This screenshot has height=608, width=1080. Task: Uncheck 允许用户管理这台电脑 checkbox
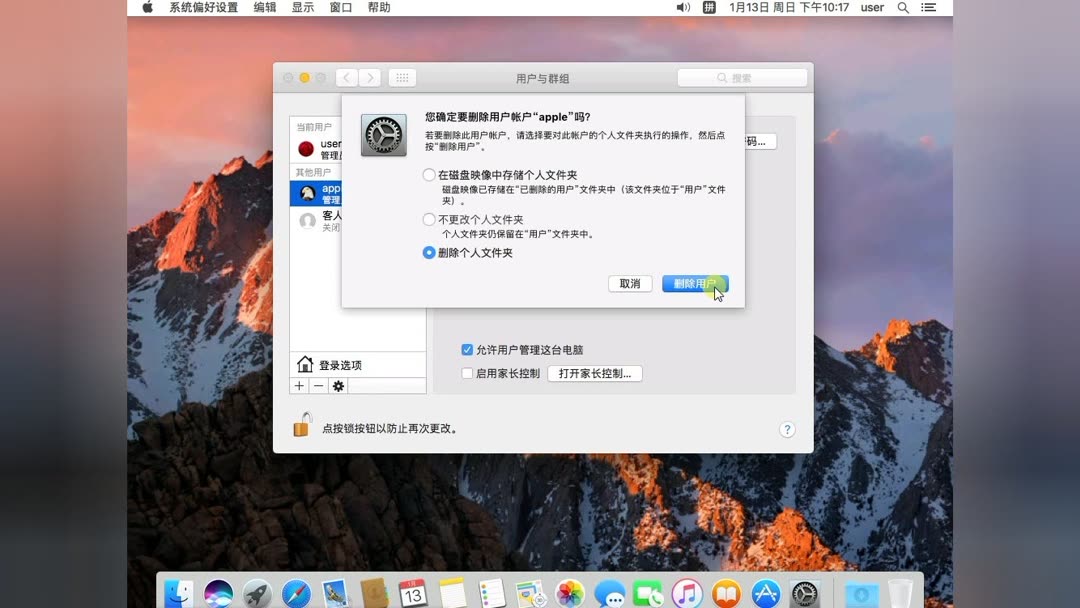pos(466,349)
